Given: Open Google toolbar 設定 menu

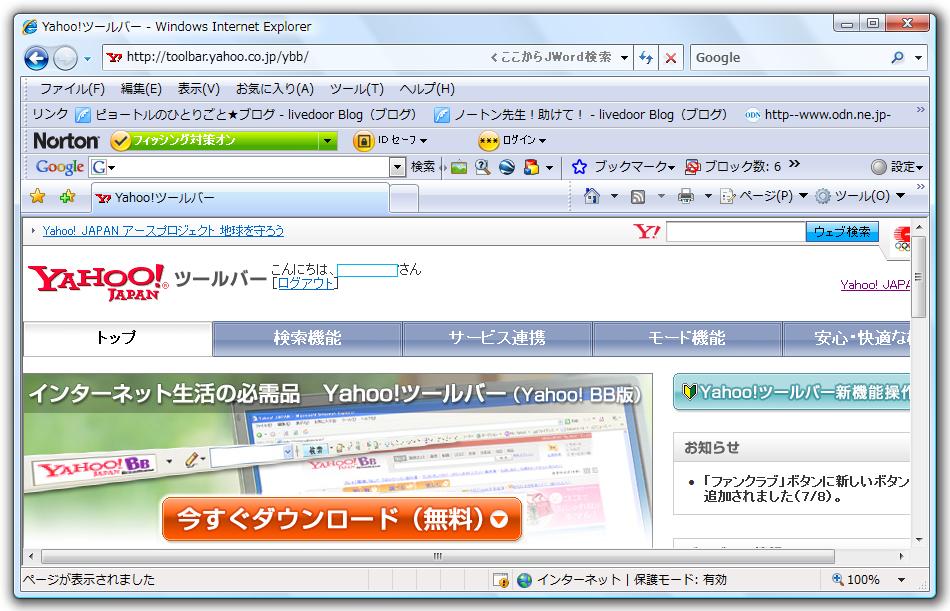Looking at the screenshot, I should coord(897,167).
